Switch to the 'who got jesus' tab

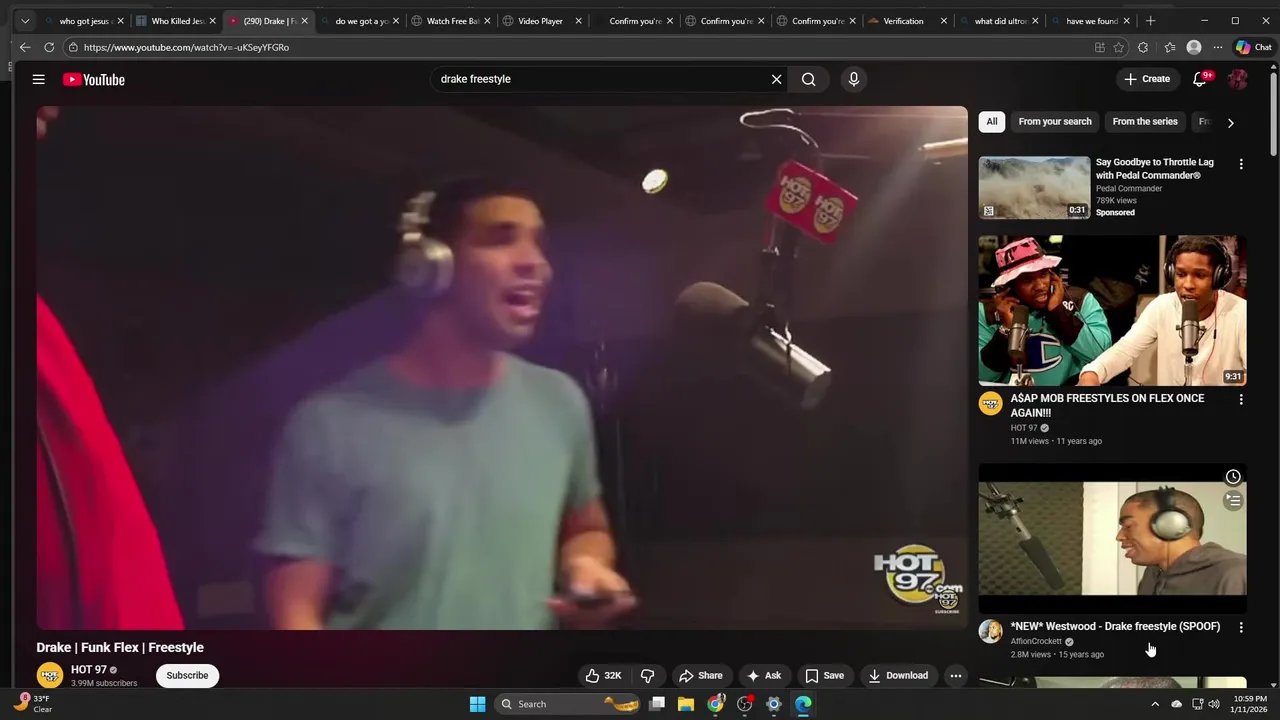click(x=84, y=21)
